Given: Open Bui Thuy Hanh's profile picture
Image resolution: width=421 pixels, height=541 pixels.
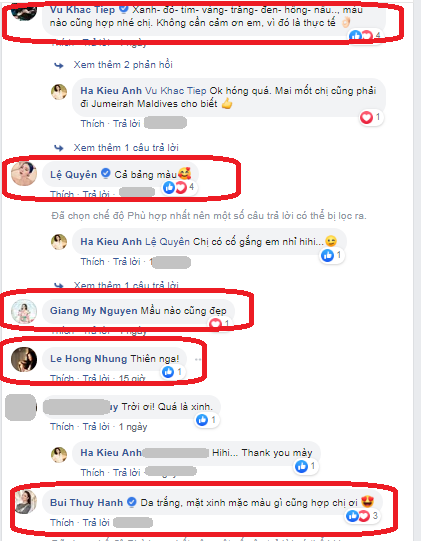Looking at the screenshot, I should [x=27, y=502].
